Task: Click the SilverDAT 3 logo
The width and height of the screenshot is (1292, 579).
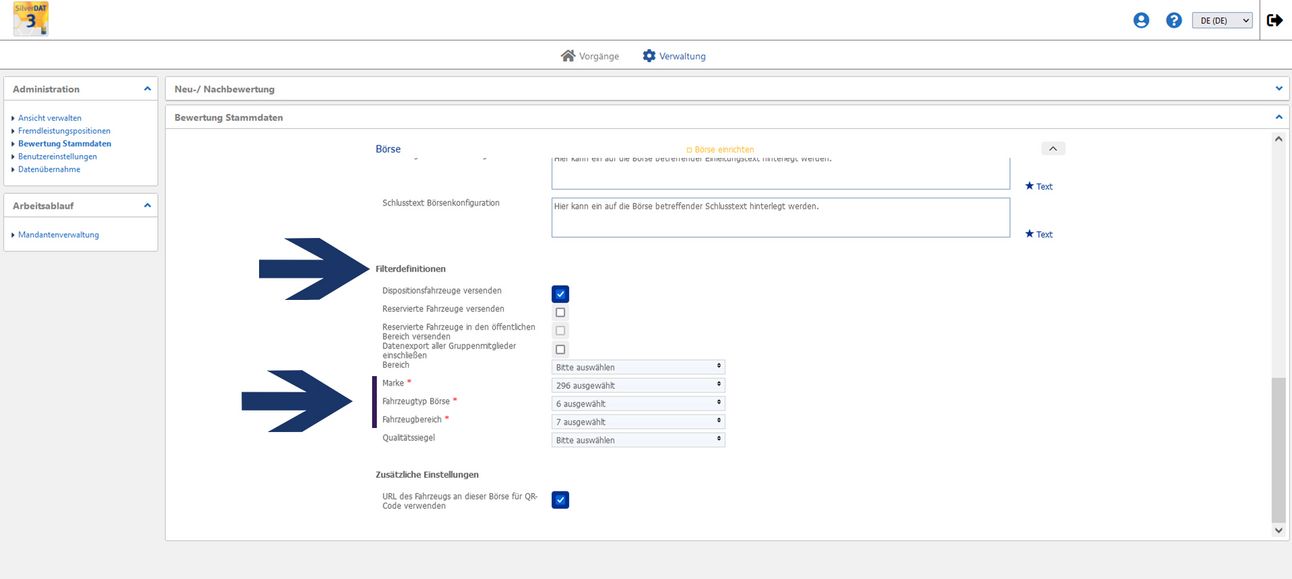Action: [31, 19]
